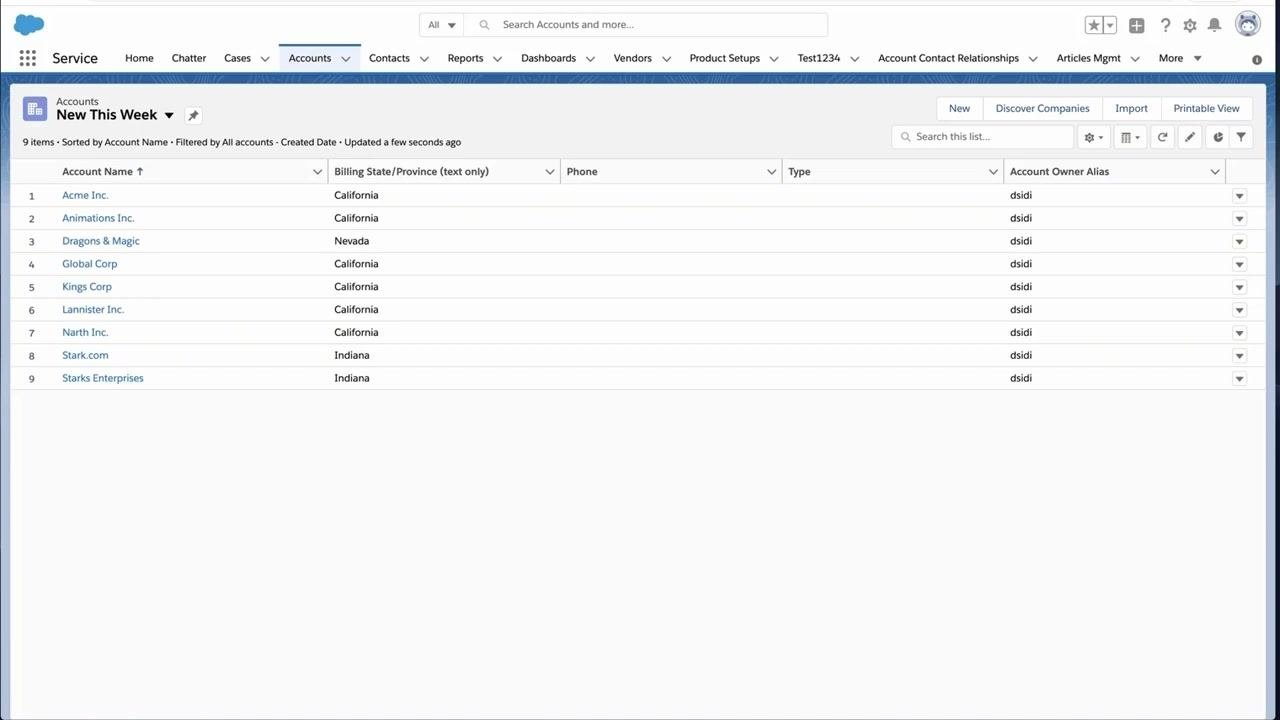Expand the Cases tab dropdown chevron
The width and height of the screenshot is (1280, 720).
pos(265,58)
